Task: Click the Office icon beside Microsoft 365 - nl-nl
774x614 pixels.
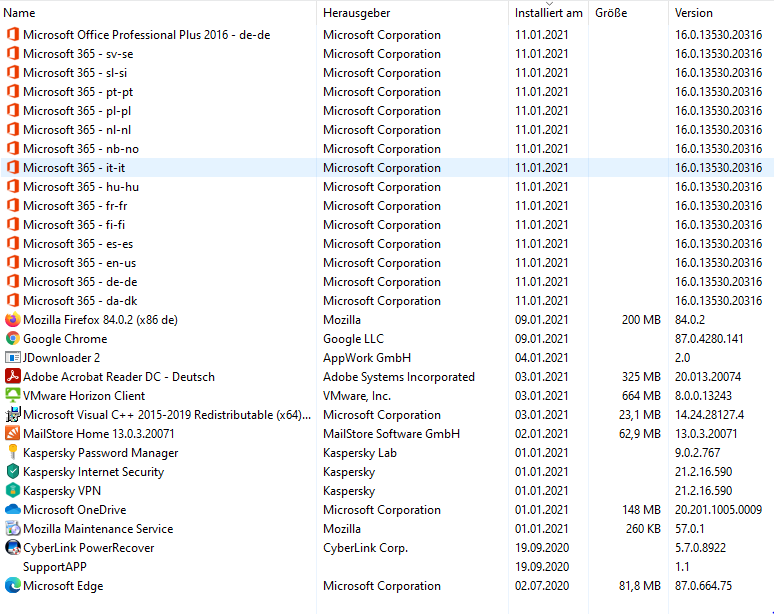Action: click(x=13, y=129)
